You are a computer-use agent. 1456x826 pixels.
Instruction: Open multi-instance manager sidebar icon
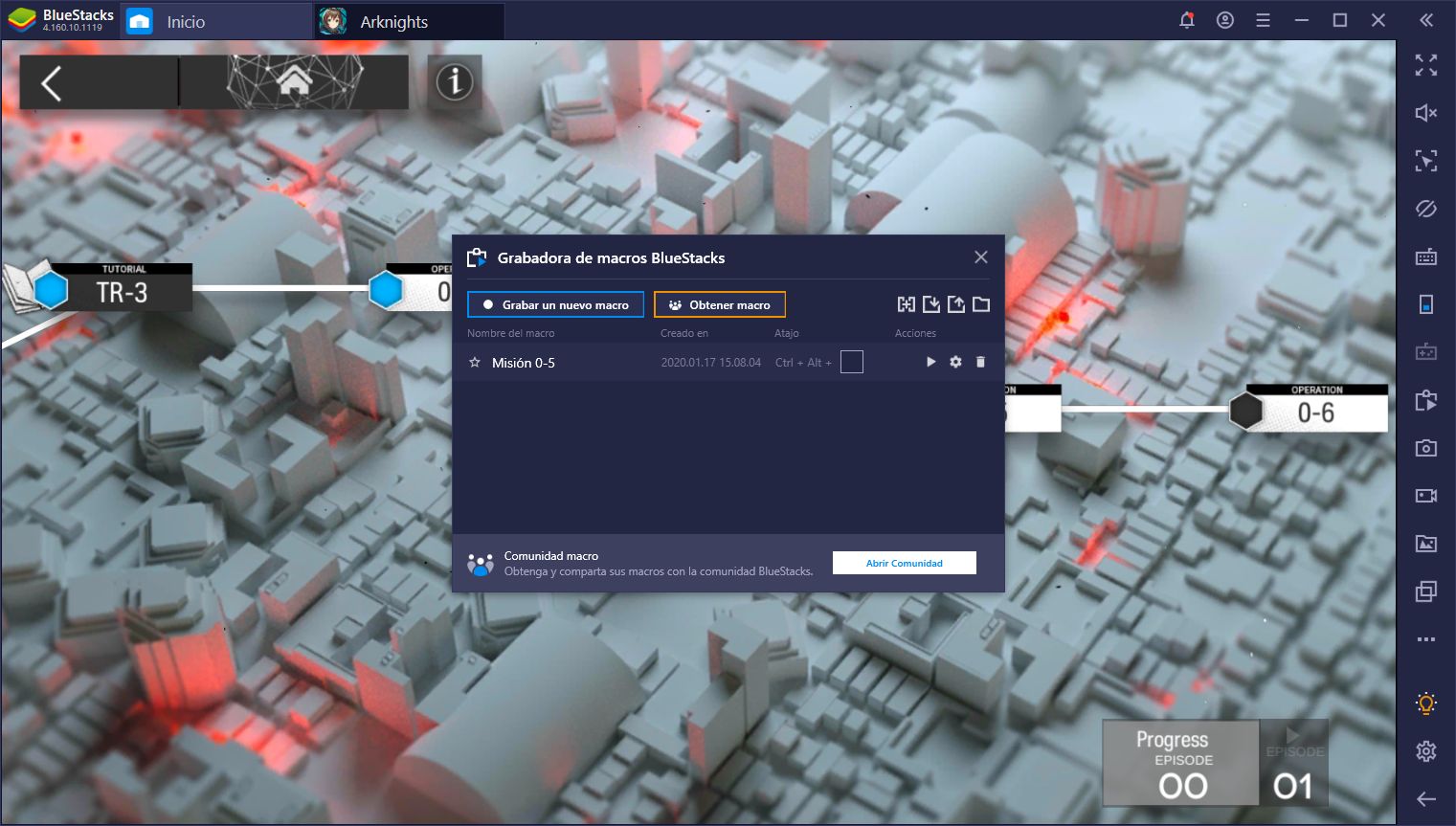click(x=1426, y=592)
